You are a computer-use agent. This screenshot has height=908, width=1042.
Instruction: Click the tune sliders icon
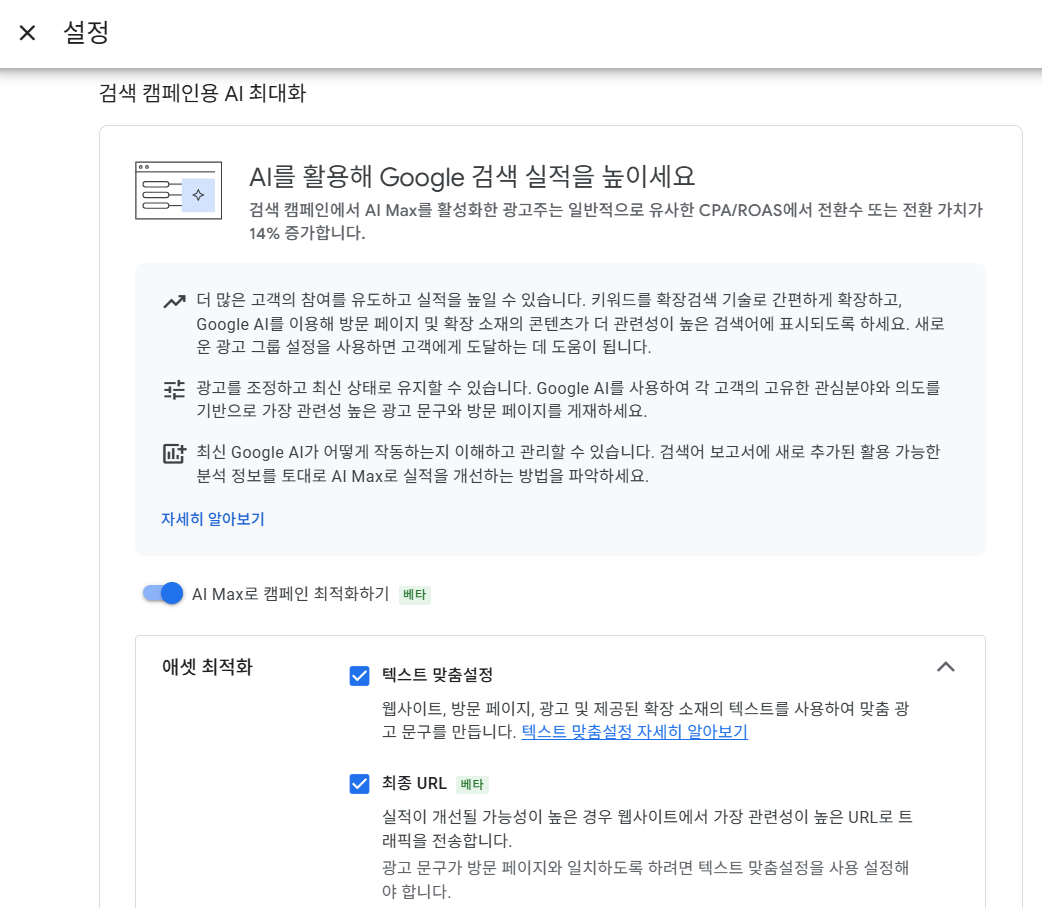[x=174, y=390]
